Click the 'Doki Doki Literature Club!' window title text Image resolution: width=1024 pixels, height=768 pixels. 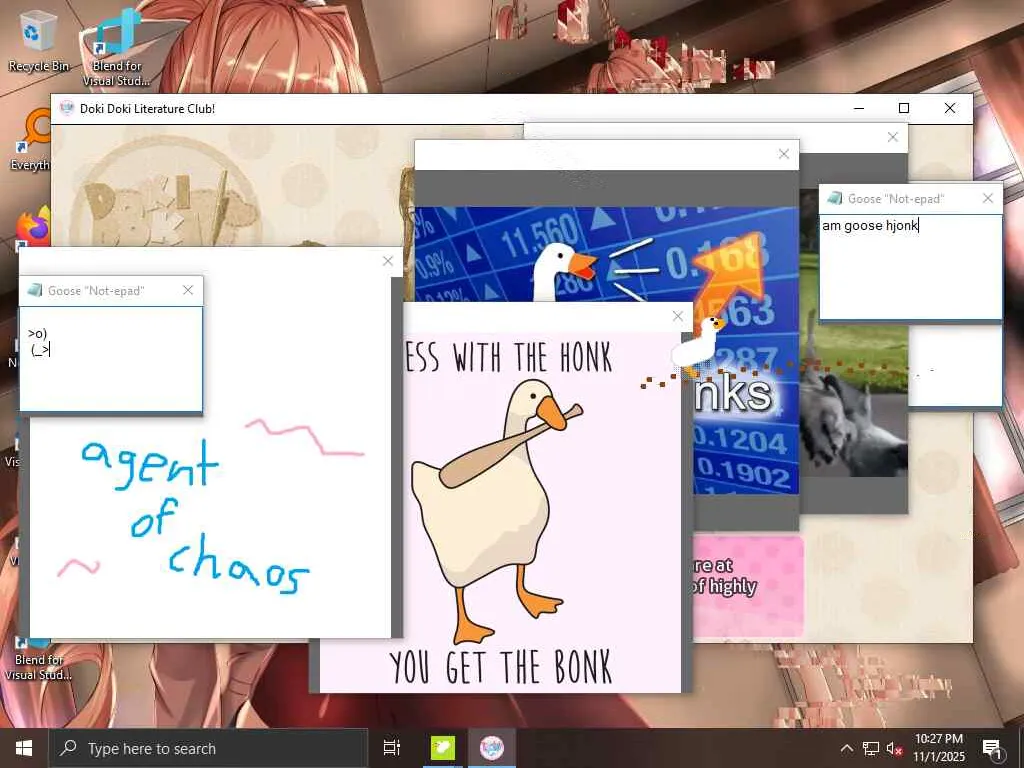[x=148, y=108]
